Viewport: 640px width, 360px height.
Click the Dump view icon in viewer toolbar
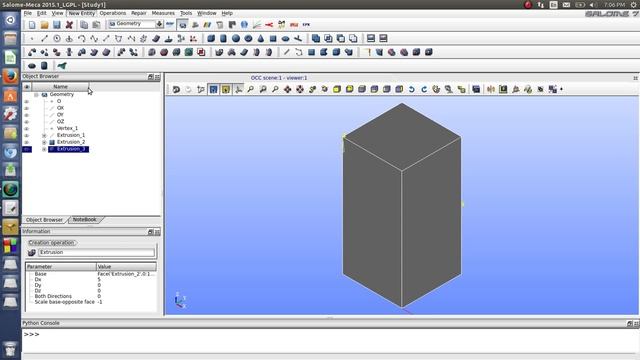pyautogui.click(x=176, y=89)
